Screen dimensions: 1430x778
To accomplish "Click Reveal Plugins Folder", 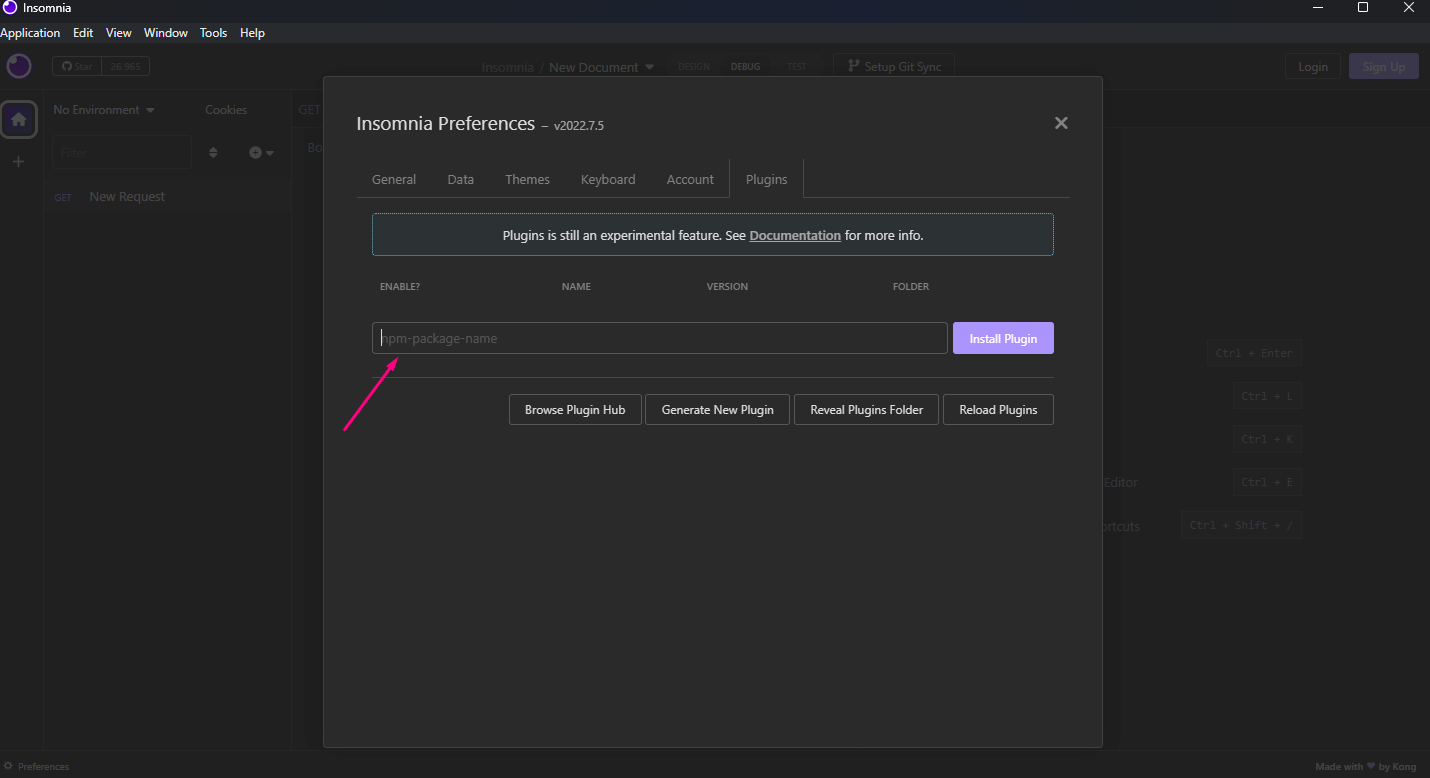I will click(867, 409).
